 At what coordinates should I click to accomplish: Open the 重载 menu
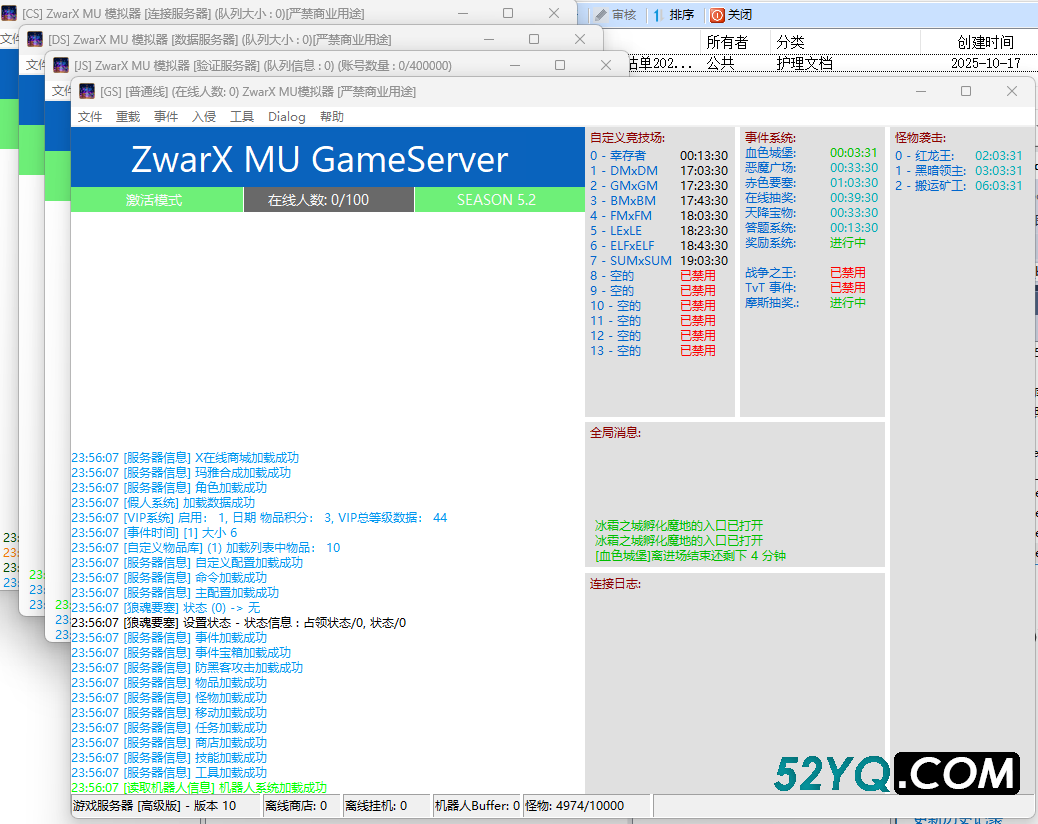click(x=128, y=117)
